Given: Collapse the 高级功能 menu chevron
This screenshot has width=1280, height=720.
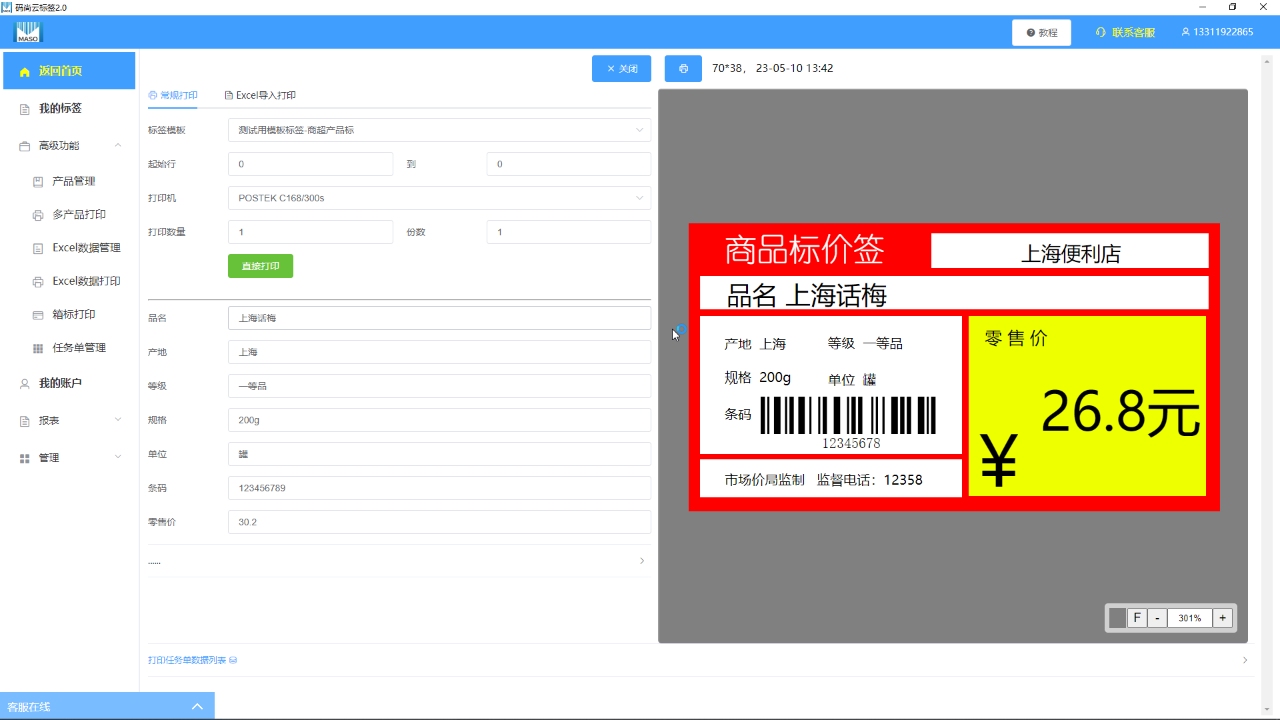Looking at the screenshot, I should point(118,146).
